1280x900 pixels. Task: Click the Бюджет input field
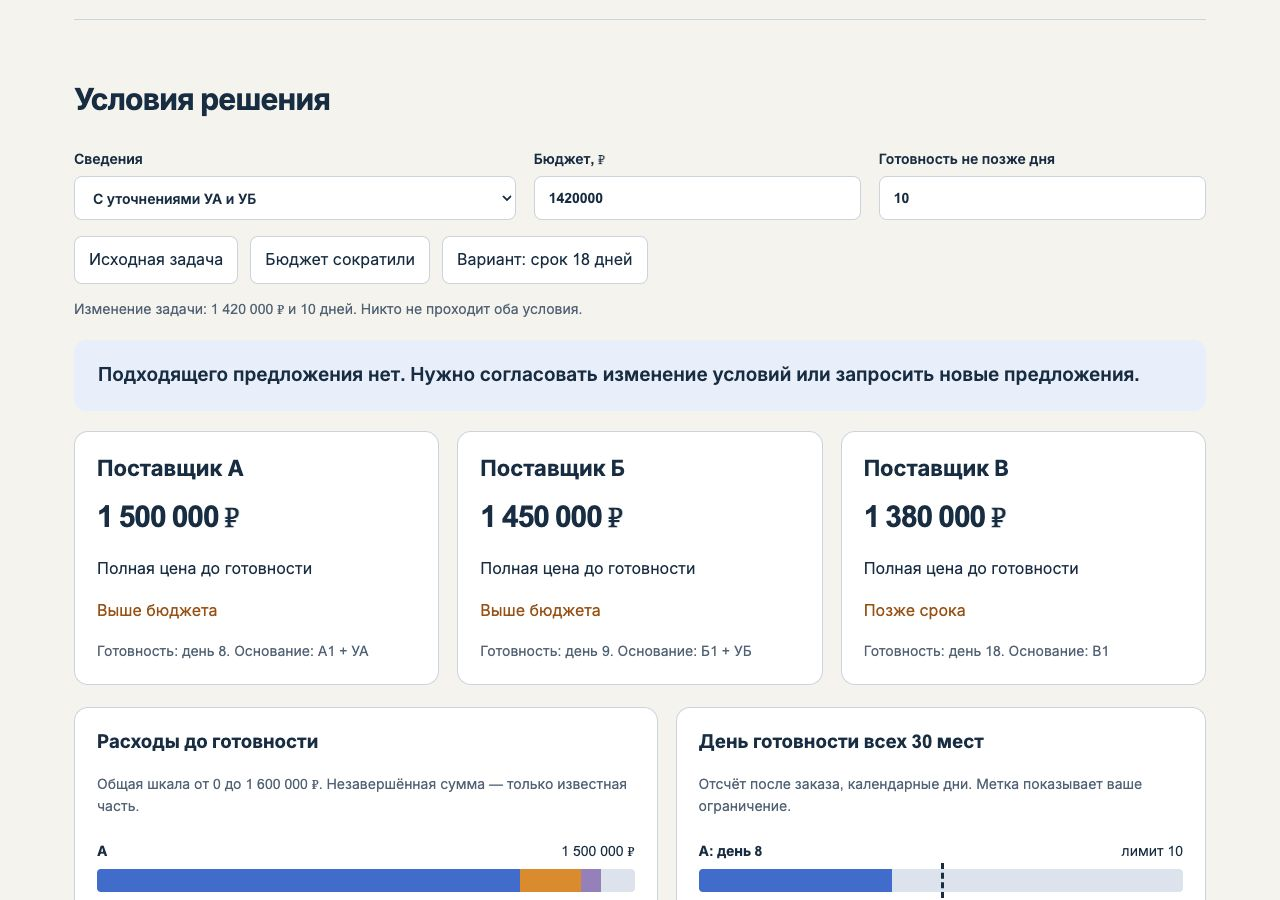697,198
